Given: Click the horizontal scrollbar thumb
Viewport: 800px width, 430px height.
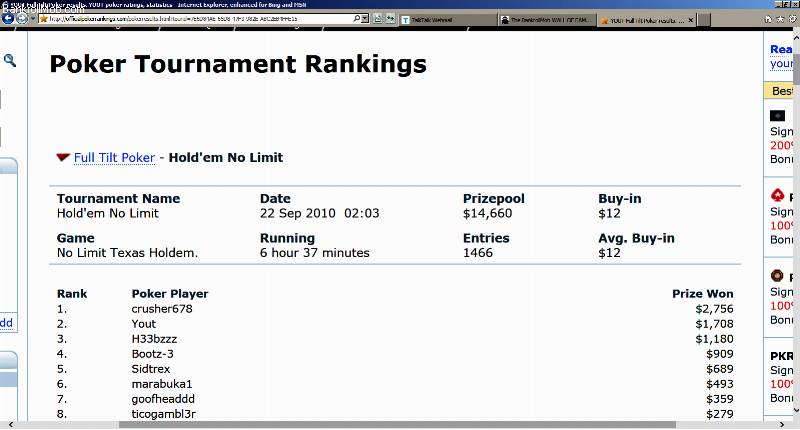Looking at the screenshot, I should 397,424.
